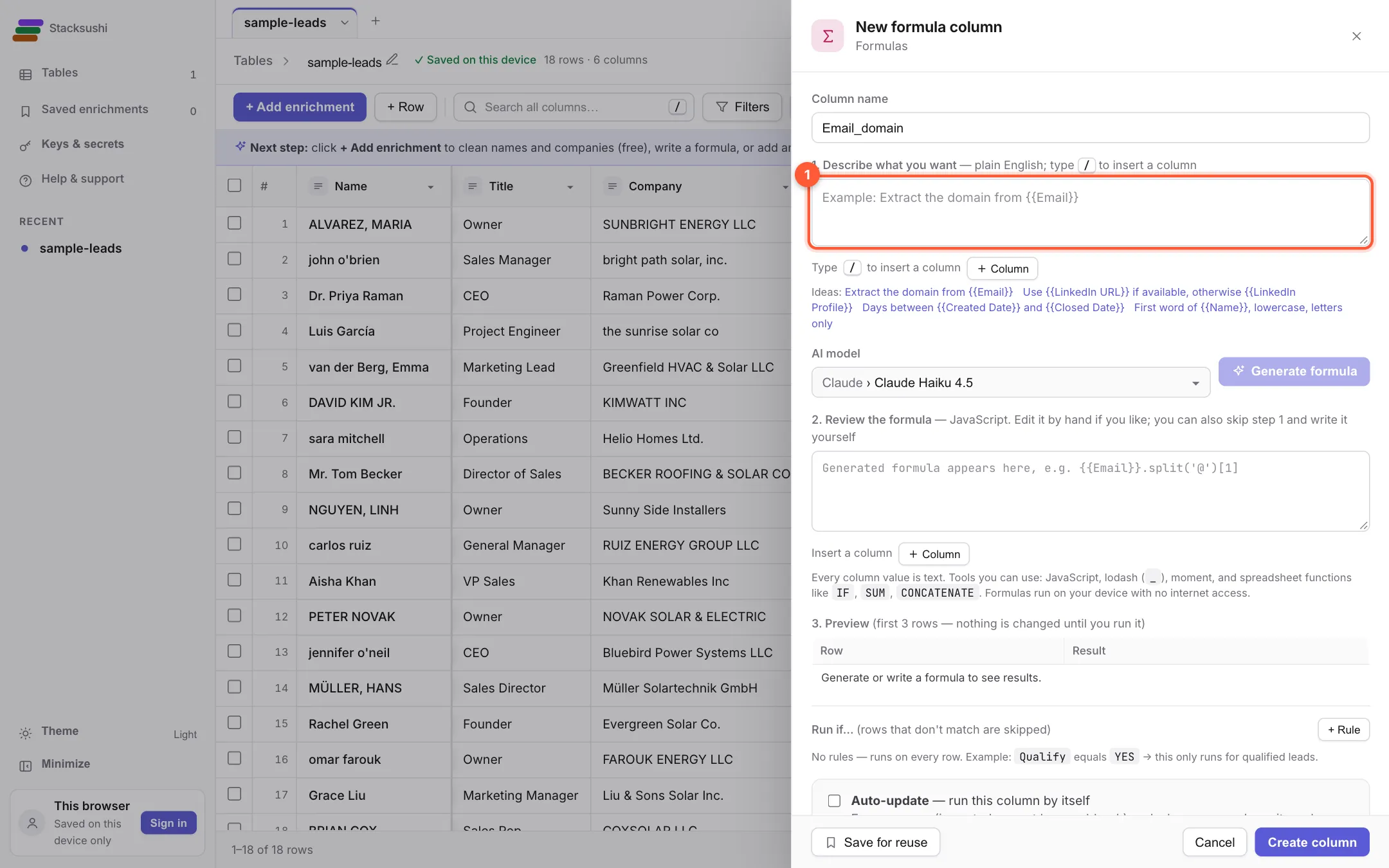Open Keys & secrets key icon
The image size is (1389, 868).
tap(26, 146)
